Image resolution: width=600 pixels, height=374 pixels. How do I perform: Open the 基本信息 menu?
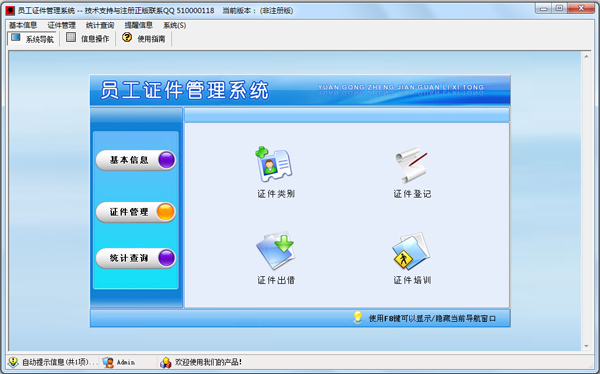(23, 25)
